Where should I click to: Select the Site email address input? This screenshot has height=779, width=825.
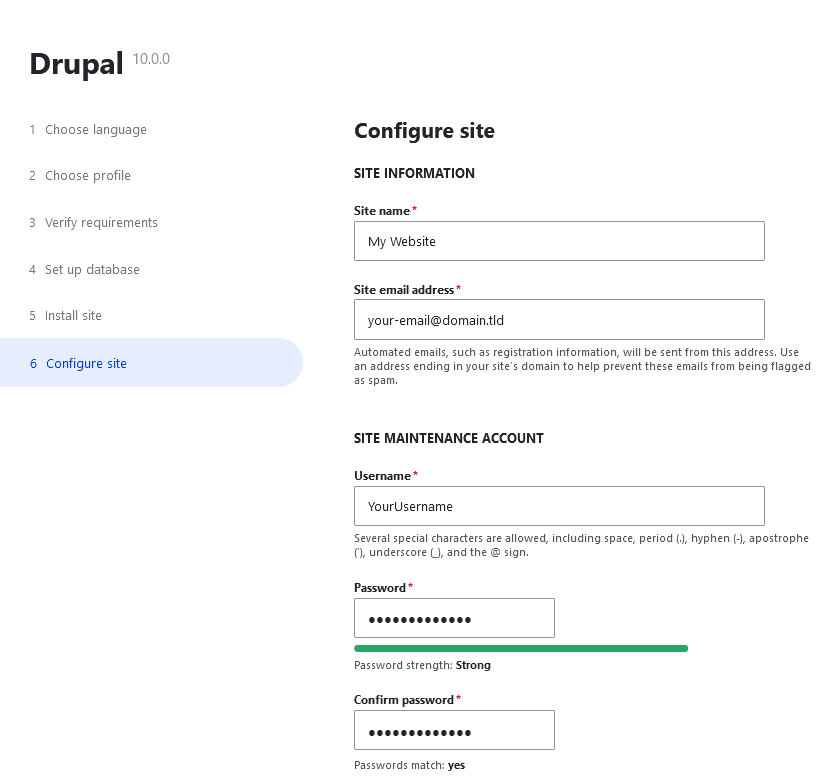[558, 319]
